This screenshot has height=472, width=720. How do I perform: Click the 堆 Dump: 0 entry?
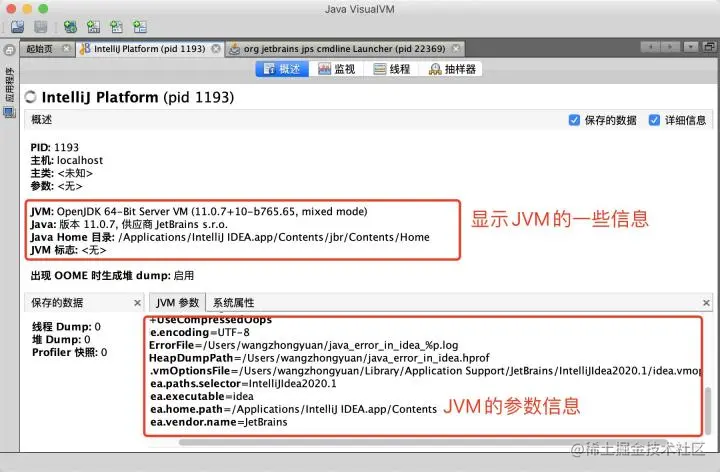tap(61, 340)
